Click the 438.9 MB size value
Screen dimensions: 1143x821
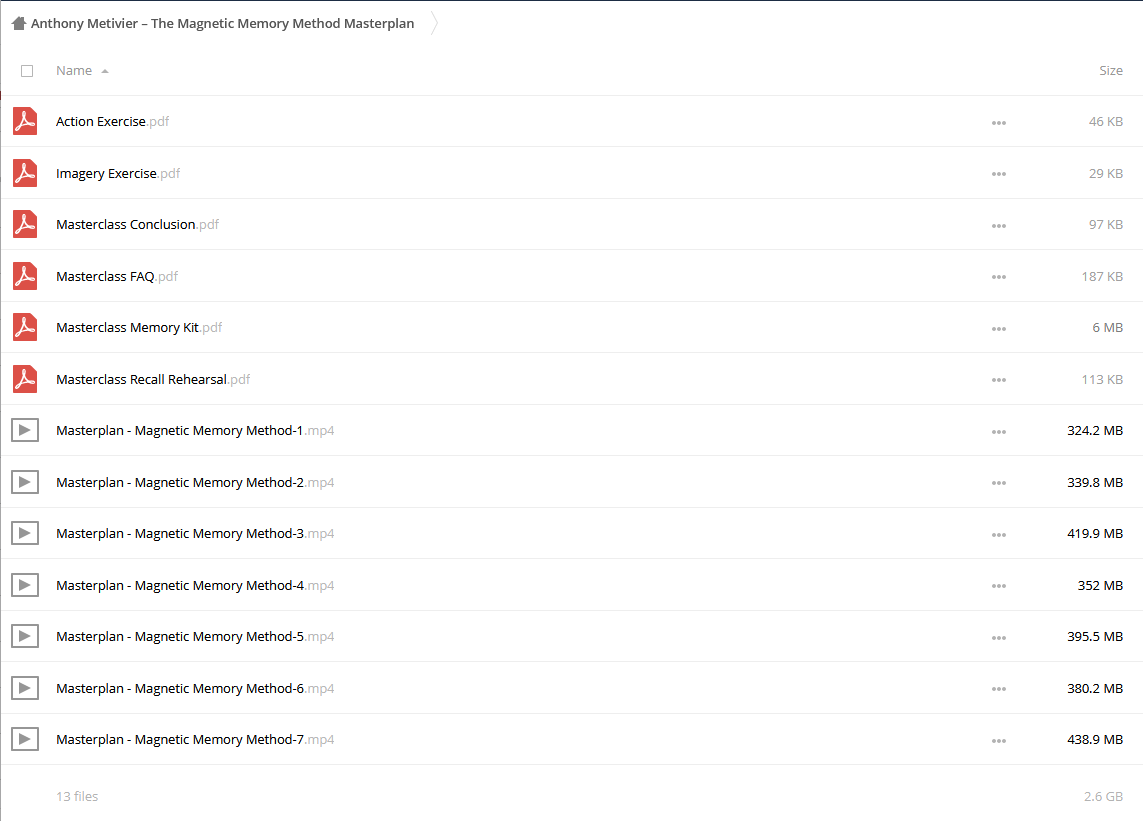(1095, 739)
